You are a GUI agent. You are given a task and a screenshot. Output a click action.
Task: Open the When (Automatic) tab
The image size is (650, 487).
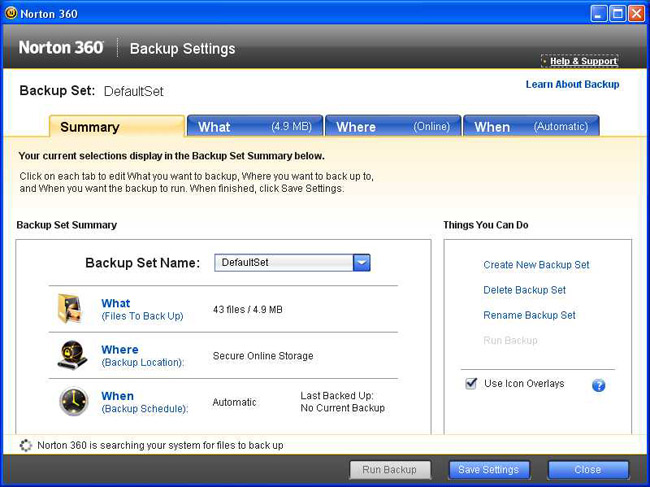531,126
